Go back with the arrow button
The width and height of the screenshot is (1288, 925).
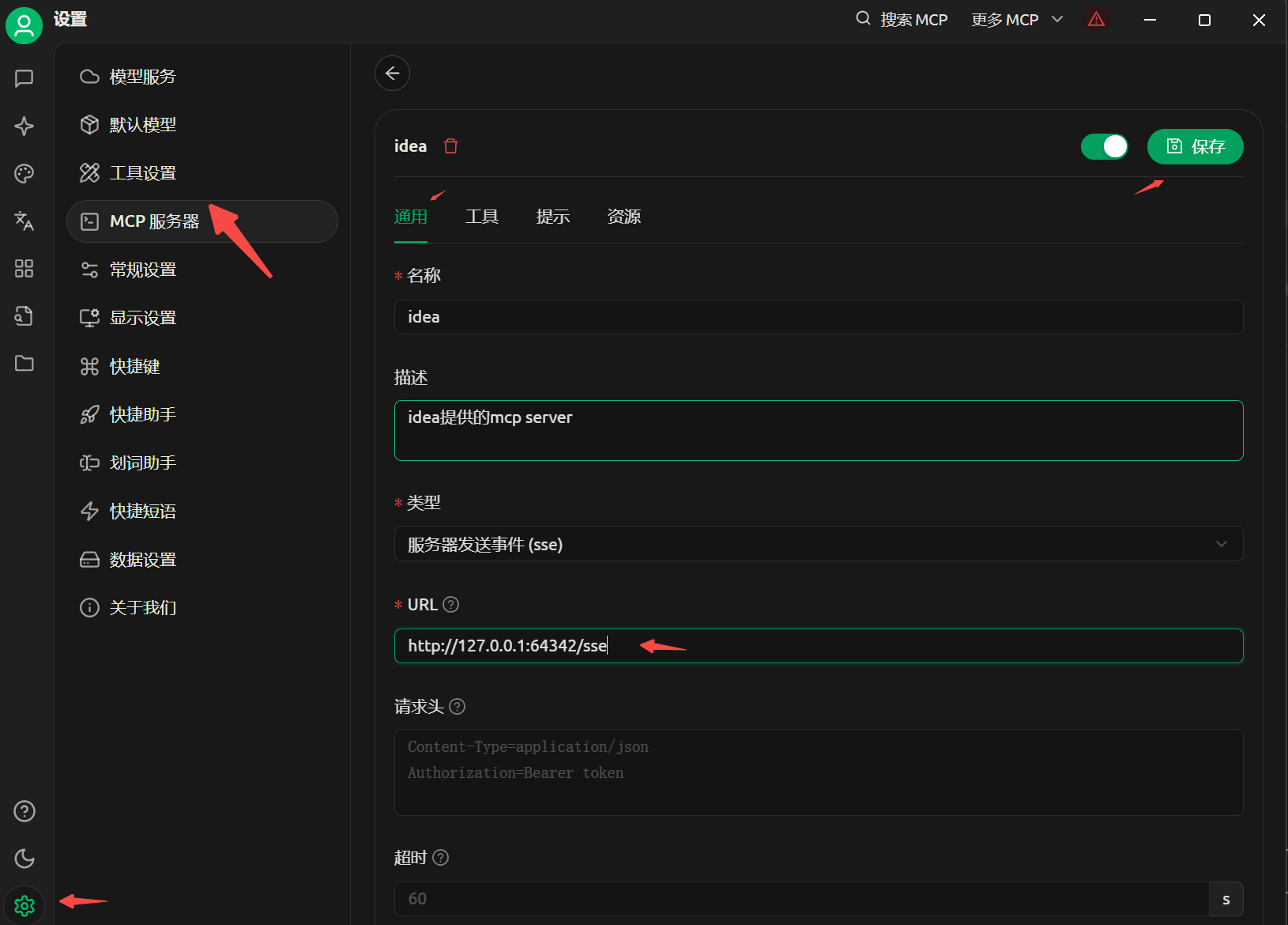tap(392, 74)
